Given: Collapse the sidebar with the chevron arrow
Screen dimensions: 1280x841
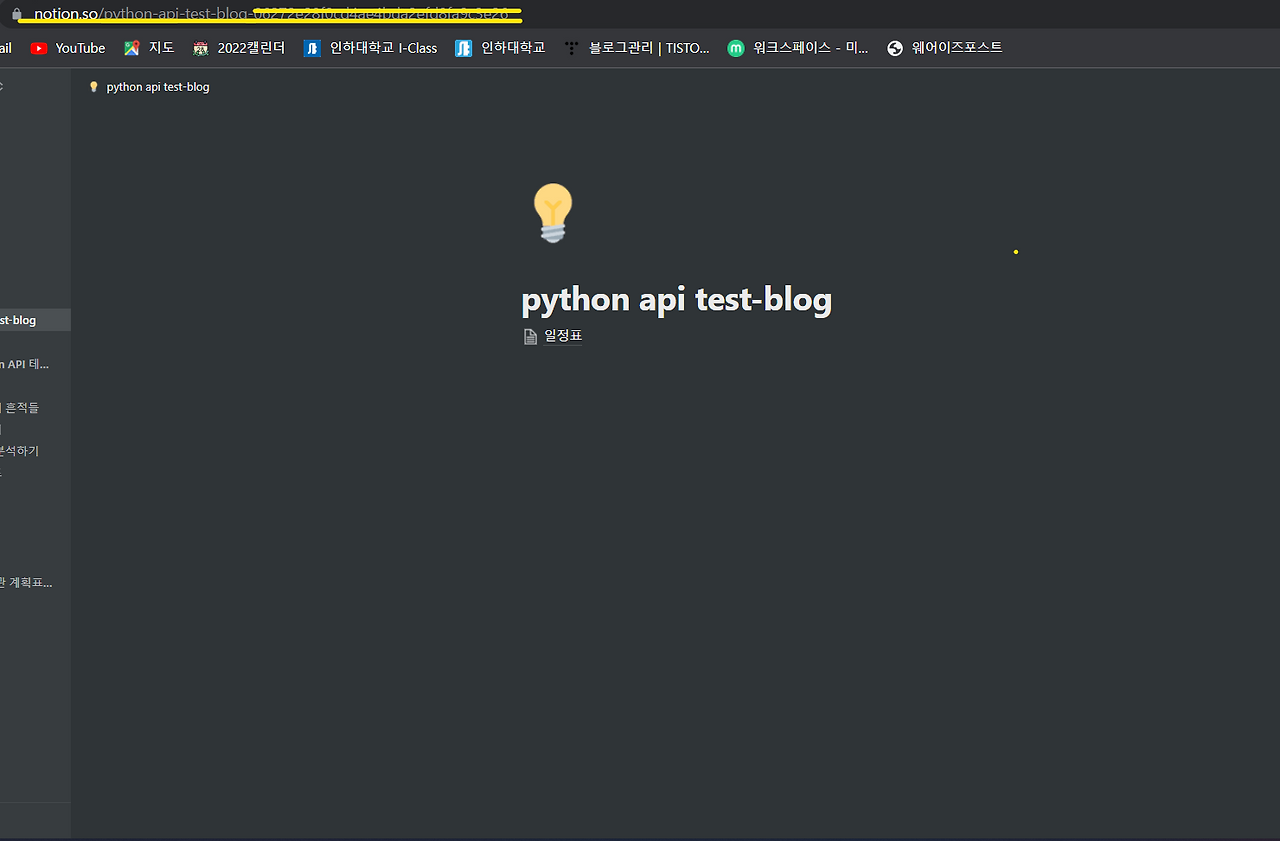Looking at the screenshot, I should [x=3, y=86].
